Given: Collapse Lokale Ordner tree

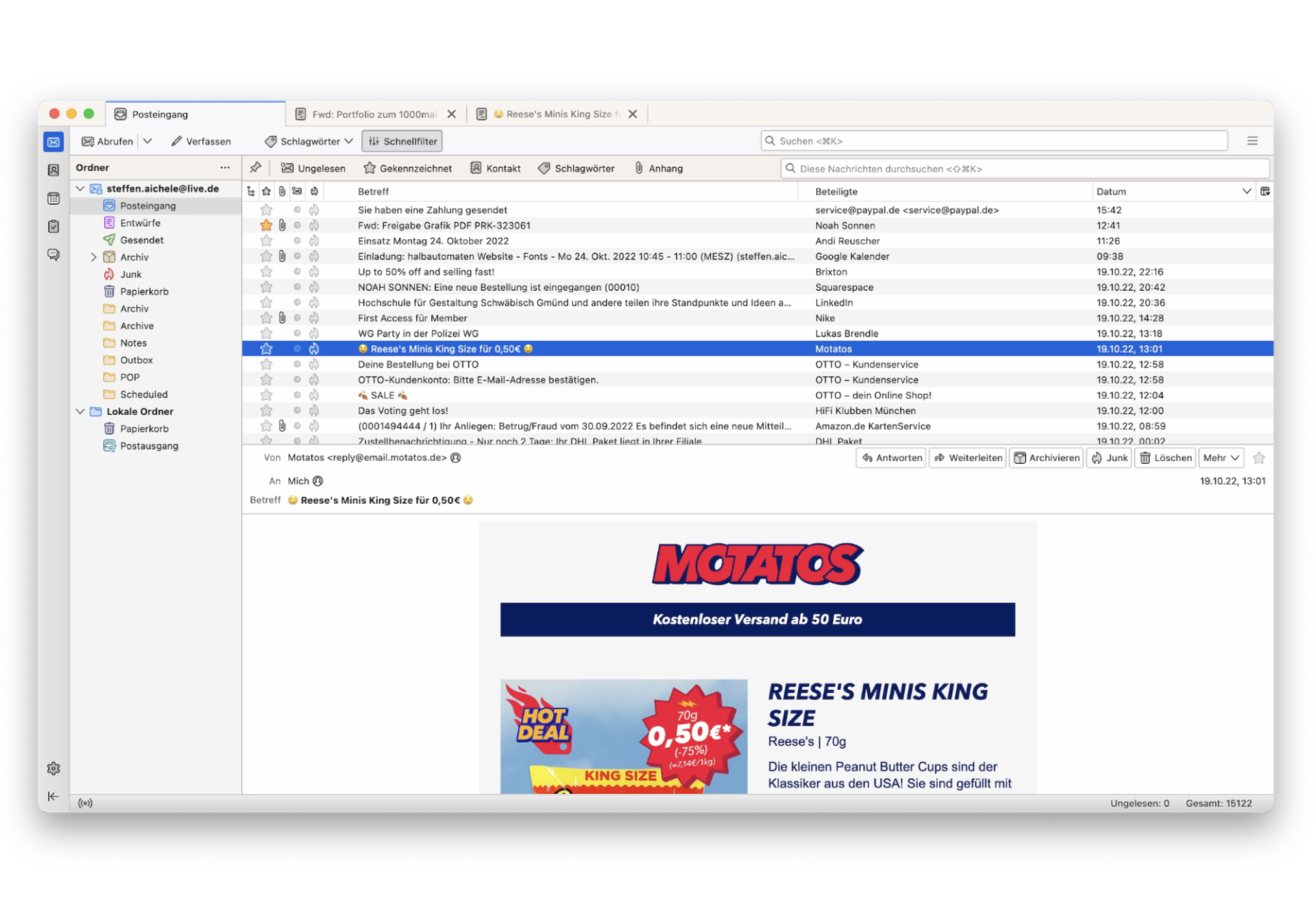Looking at the screenshot, I should click(x=81, y=411).
